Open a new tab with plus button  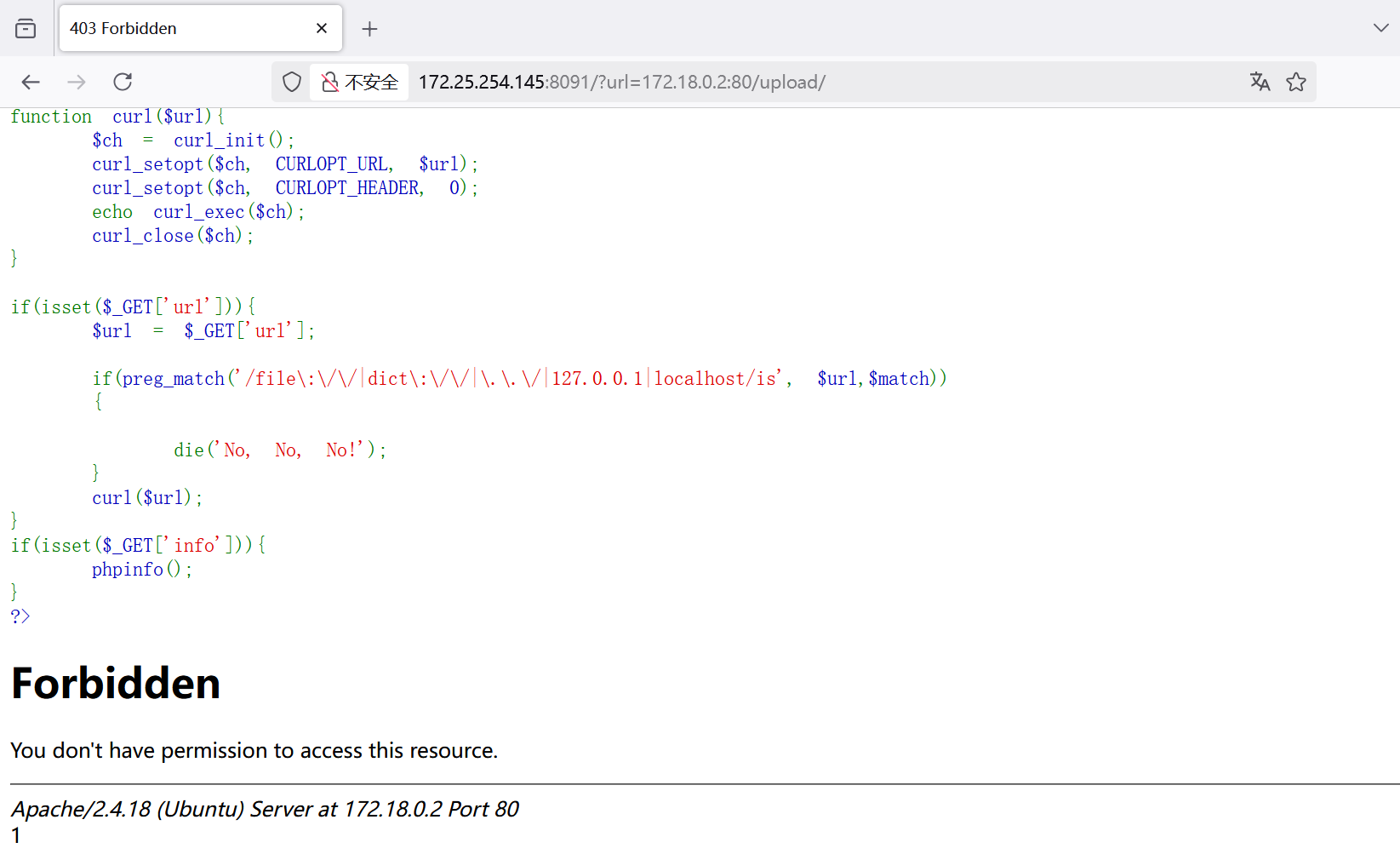coord(369,29)
